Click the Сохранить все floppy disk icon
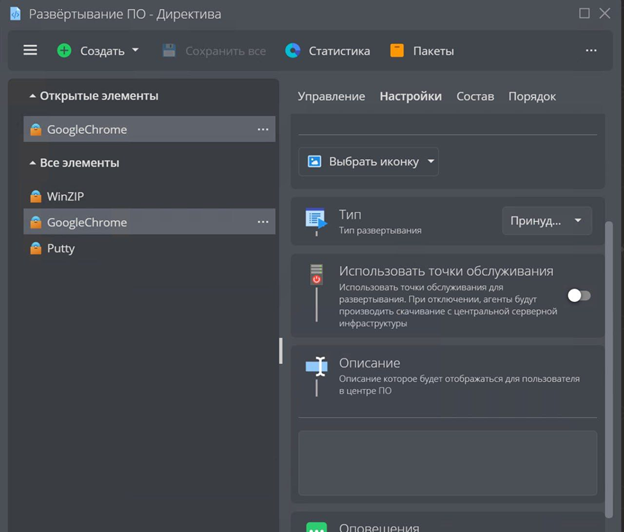Image resolution: width=624 pixels, height=532 pixels. tap(169, 51)
